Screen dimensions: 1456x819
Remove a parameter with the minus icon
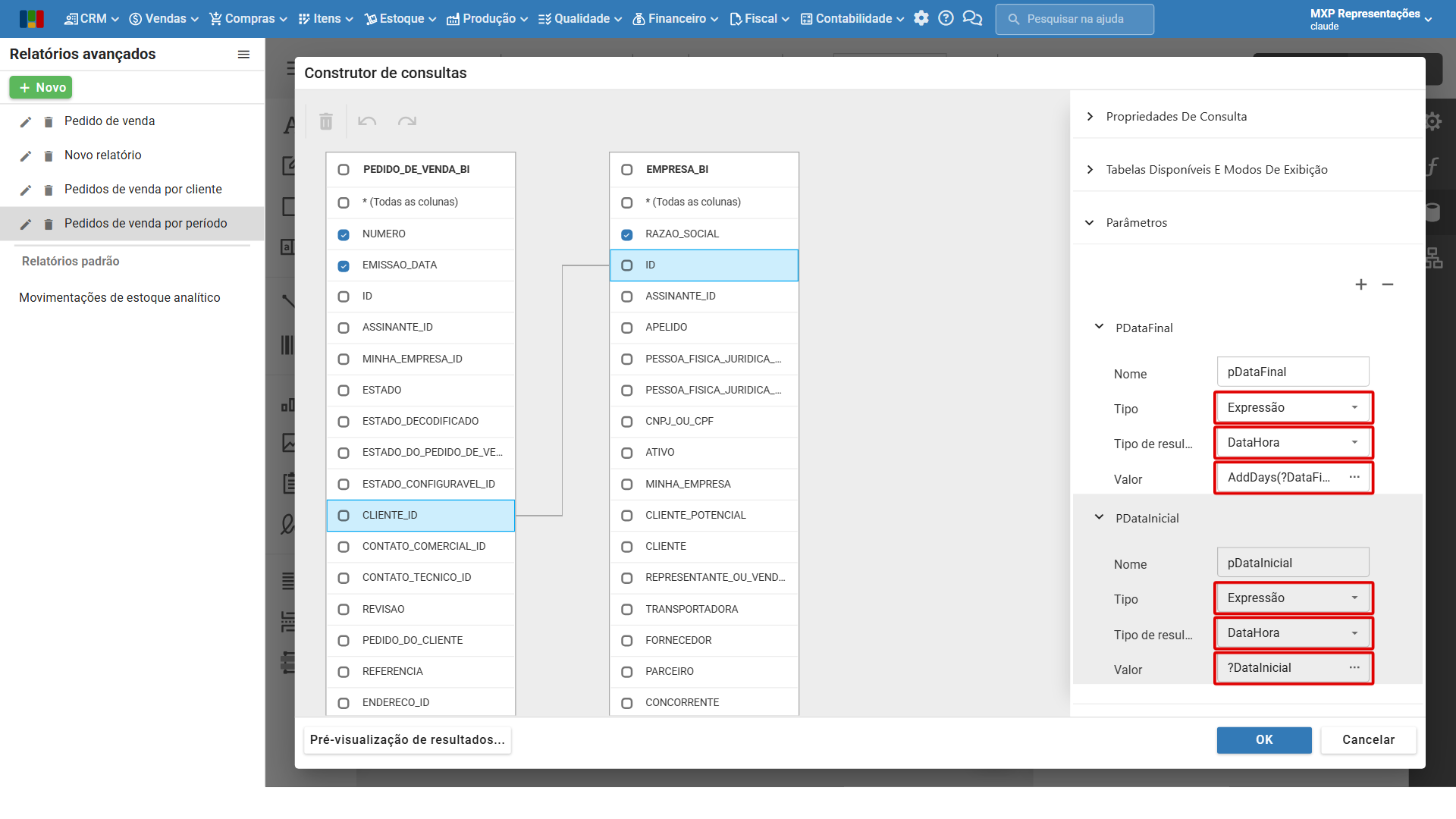1388,284
